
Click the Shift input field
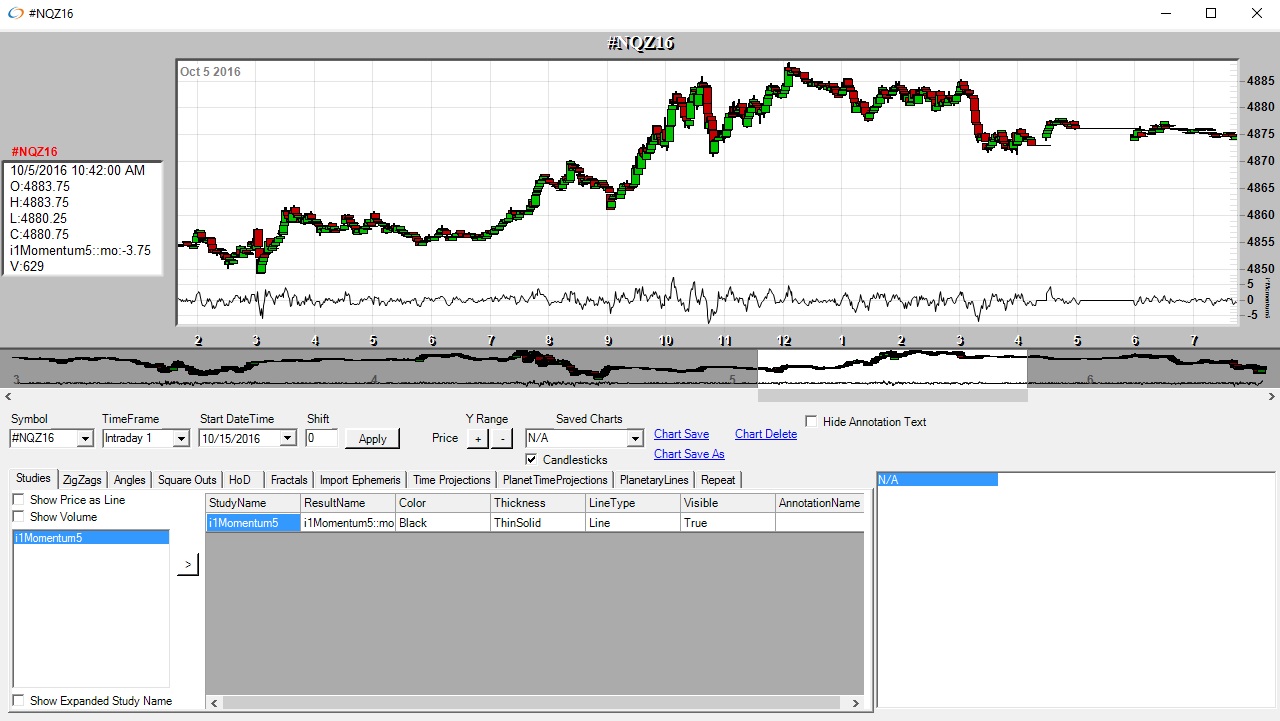coord(322,438)
